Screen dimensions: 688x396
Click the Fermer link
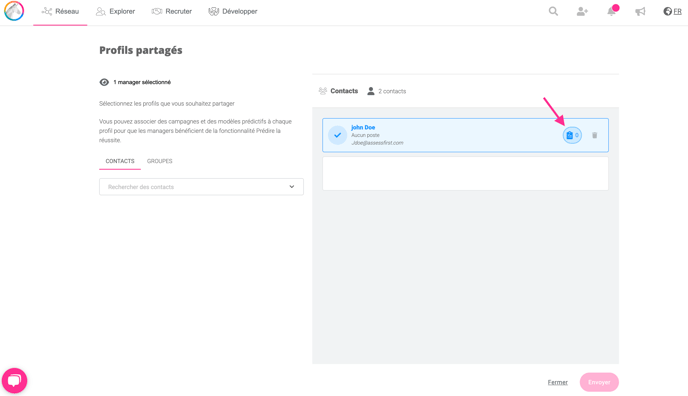click(558, 382)
